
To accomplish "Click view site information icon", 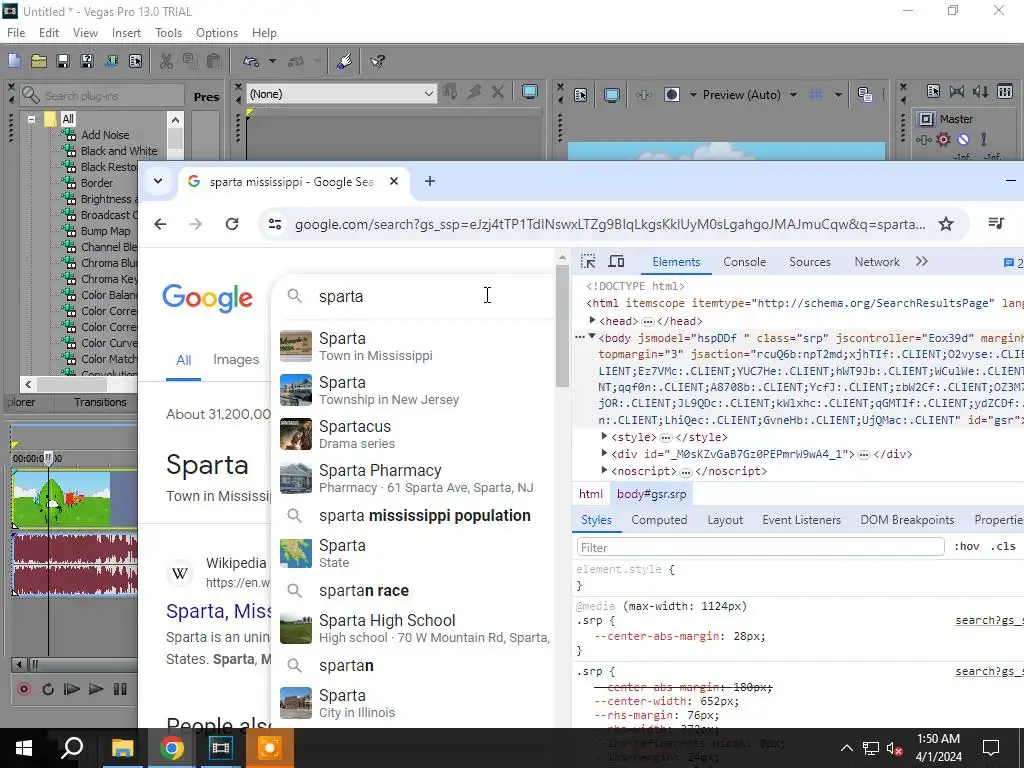I will tap(275, 225).
